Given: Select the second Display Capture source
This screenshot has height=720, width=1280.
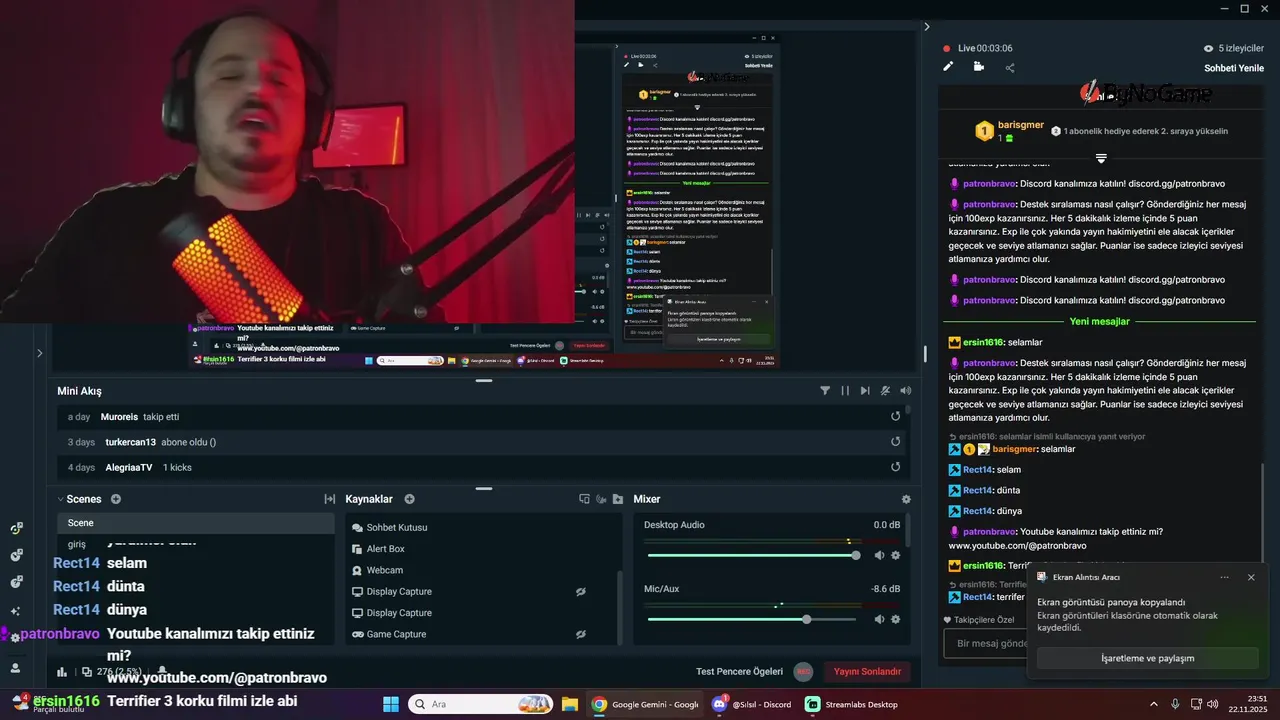Looking at the screenshot, I should click(x=399, y=613).
